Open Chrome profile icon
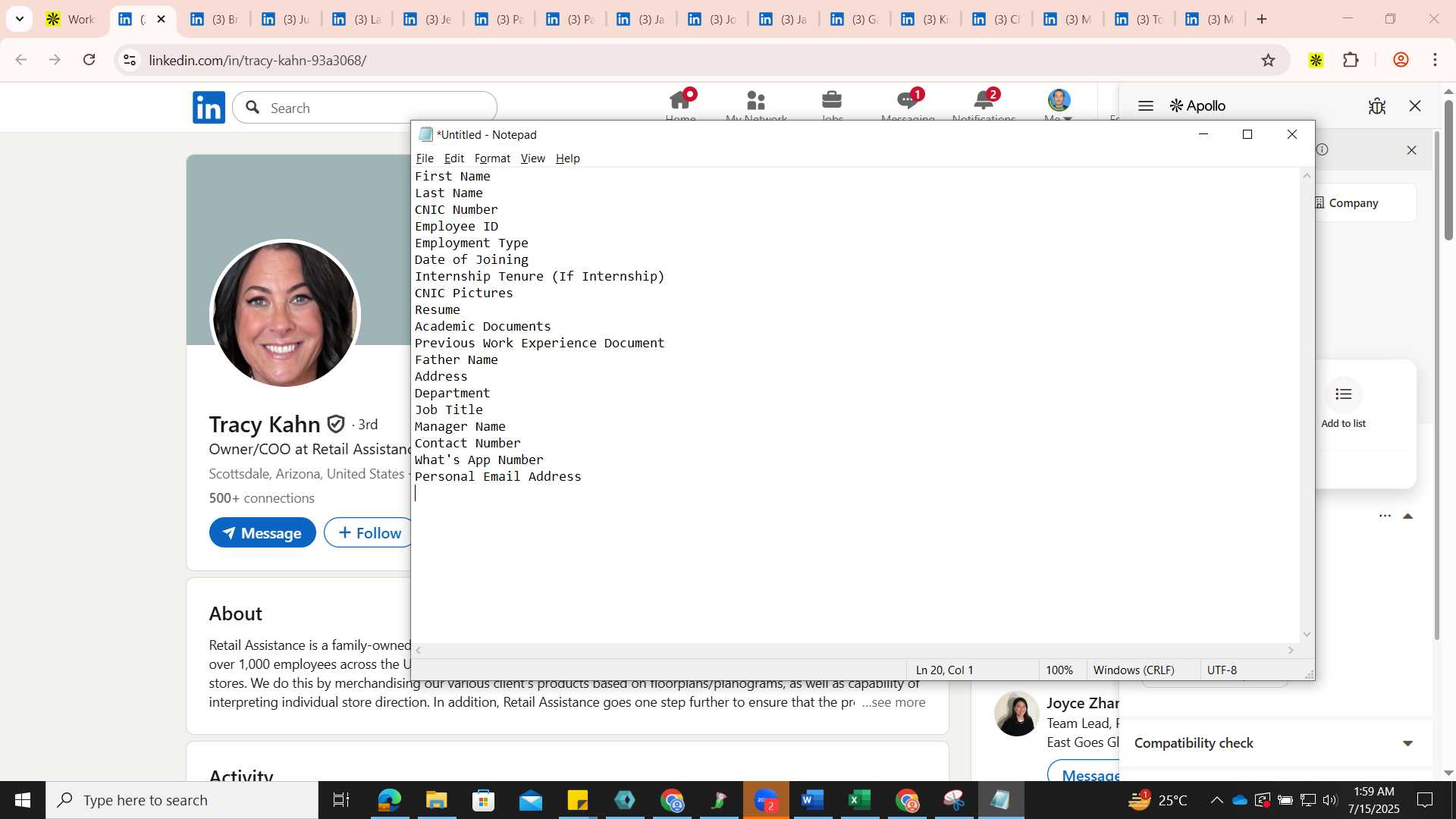 pos(1401,60)
